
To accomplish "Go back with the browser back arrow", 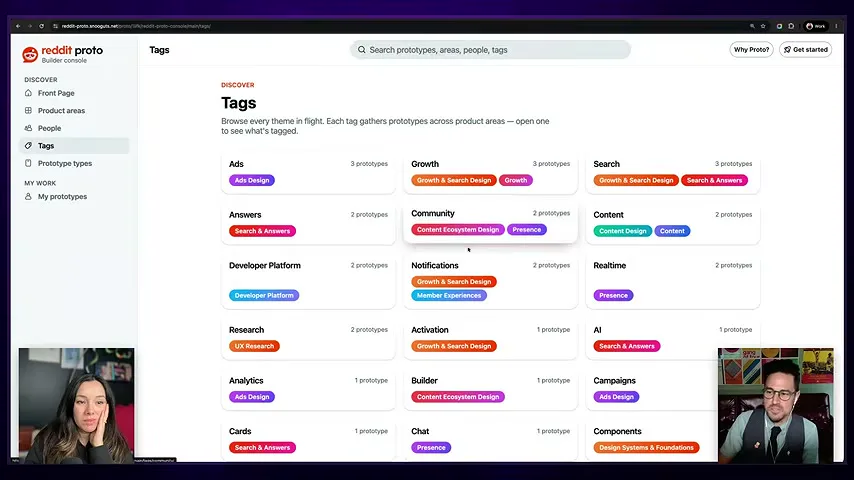I will click(x=18, y=26).
